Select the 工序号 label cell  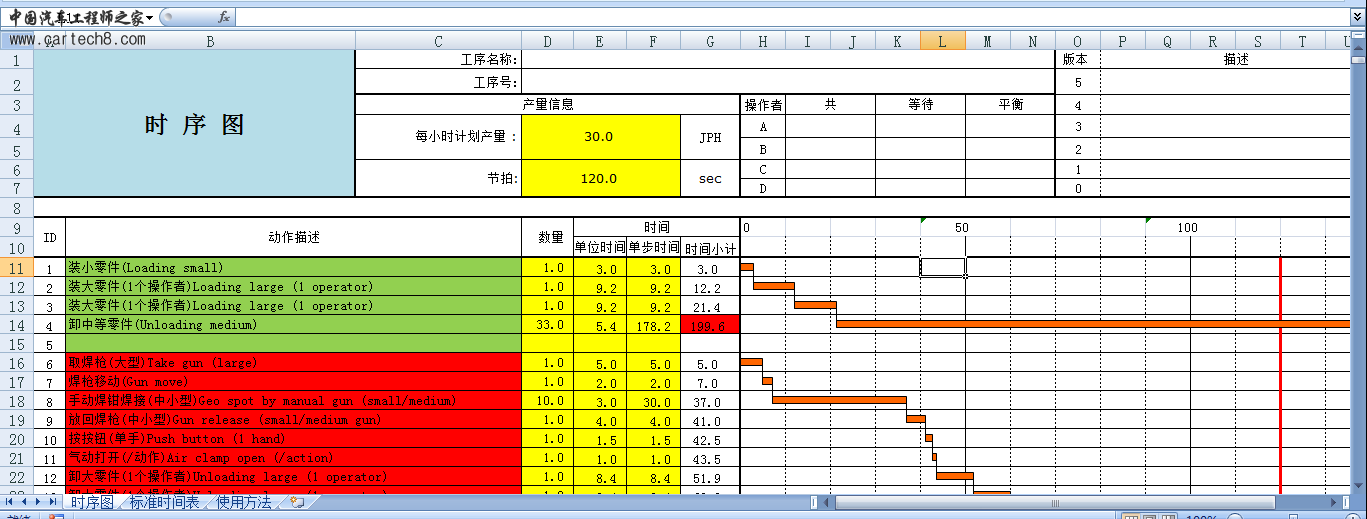[x=438, y=82]
